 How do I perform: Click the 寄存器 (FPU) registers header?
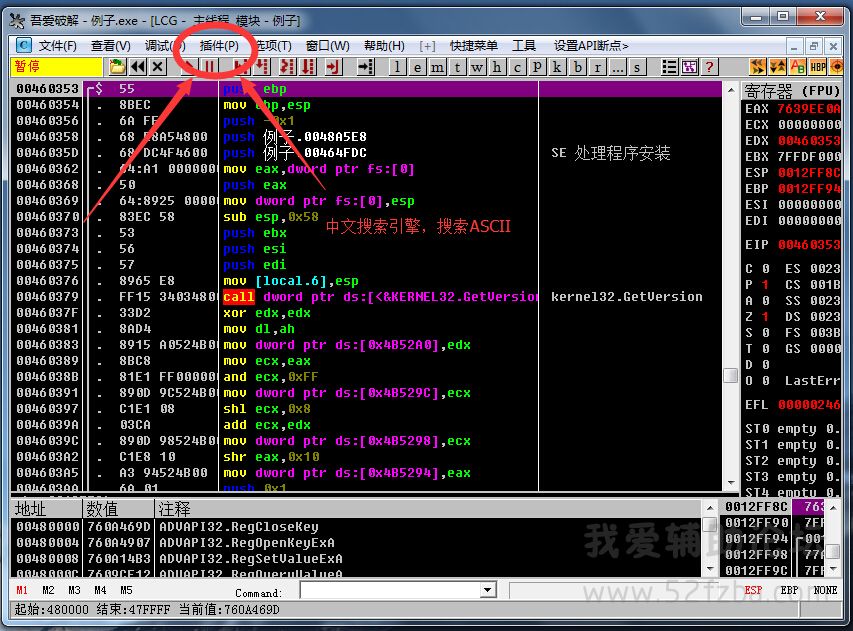pyautogui.click(x=792, y=90)
